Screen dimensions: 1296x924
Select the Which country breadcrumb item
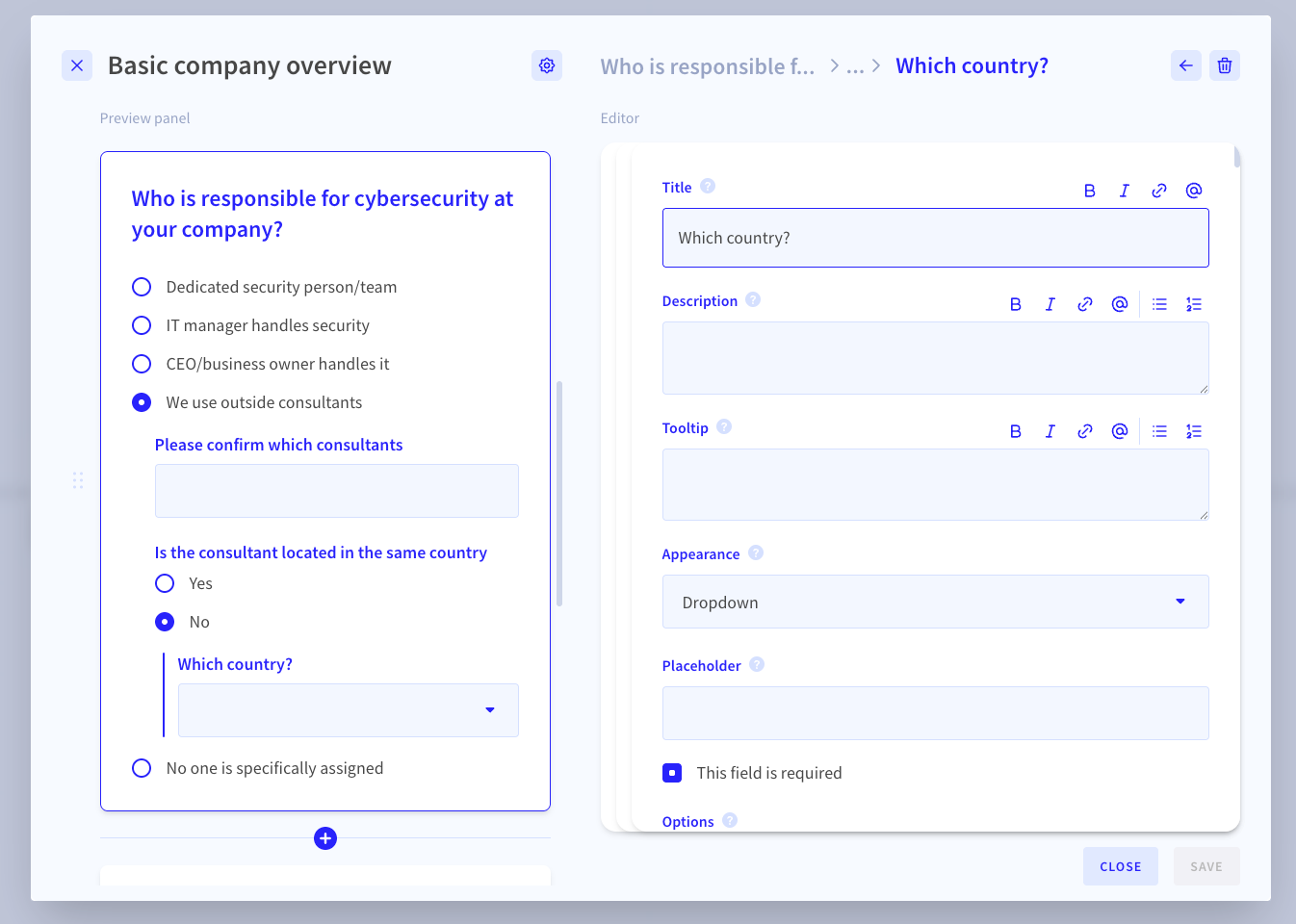coord(972,64)
